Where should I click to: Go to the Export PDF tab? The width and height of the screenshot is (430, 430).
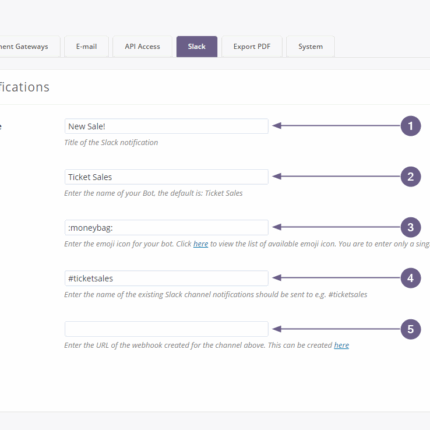pyautogui.click(x=252, y=47)
